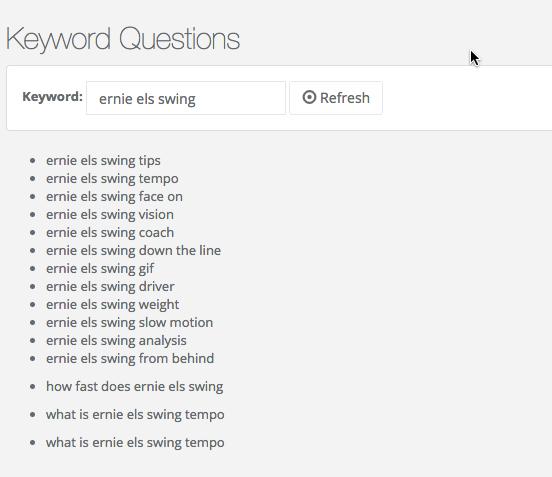Click 'how fast does ernie els swing'

pyautogui.click(x=134, y=386)
